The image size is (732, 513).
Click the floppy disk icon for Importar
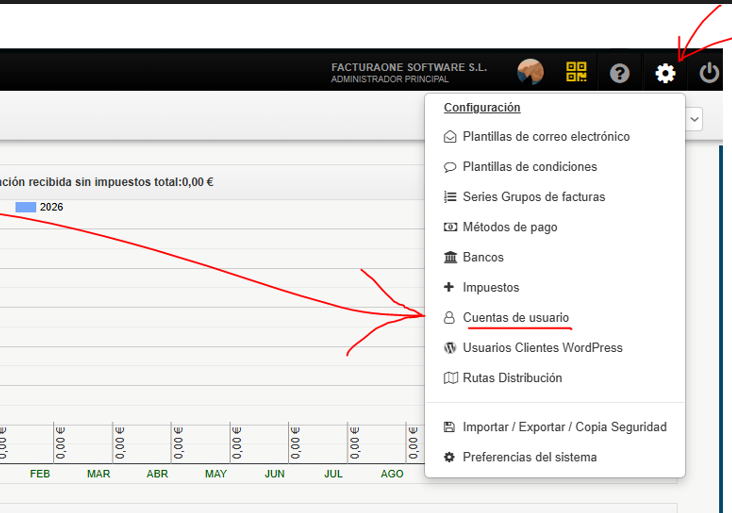pyautogui.click(x=449, y=427)
